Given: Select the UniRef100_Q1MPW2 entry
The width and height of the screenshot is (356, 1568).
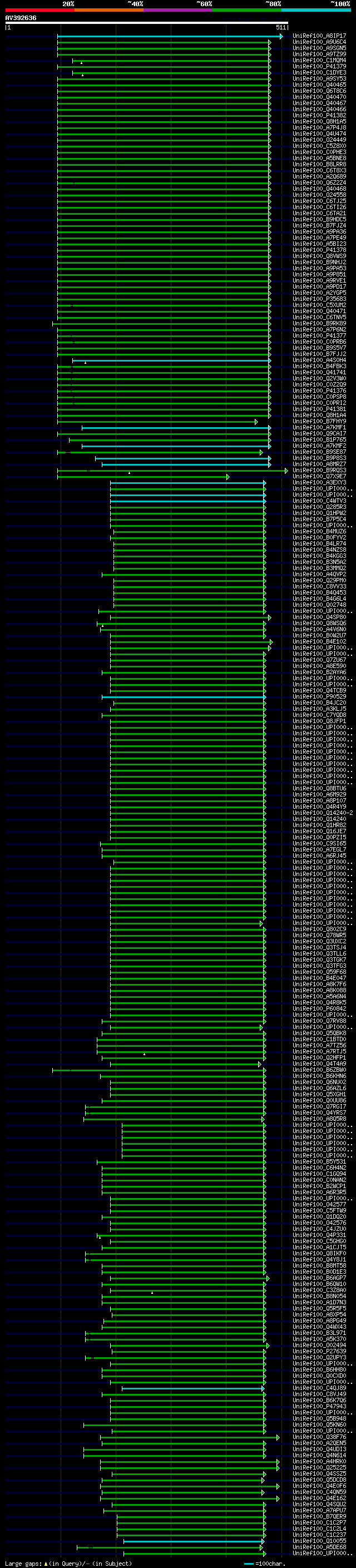Looking at the screenshot, I should pyautogui.click(x=319, y=512).
